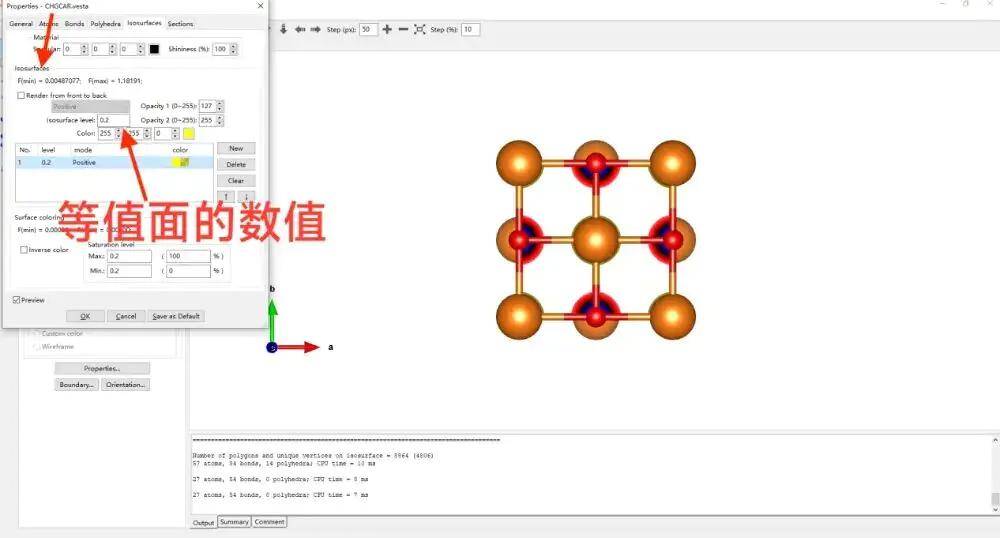Toggle the Inverse color checkbox
This screenshot has height=538, width=1000.
[x=24, y=250]
